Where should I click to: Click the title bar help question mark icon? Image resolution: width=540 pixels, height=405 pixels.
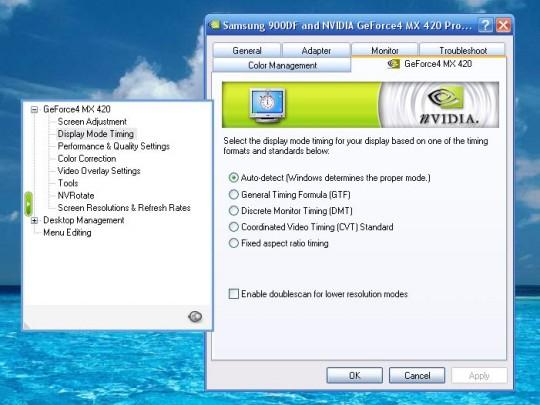pos(485,25)
